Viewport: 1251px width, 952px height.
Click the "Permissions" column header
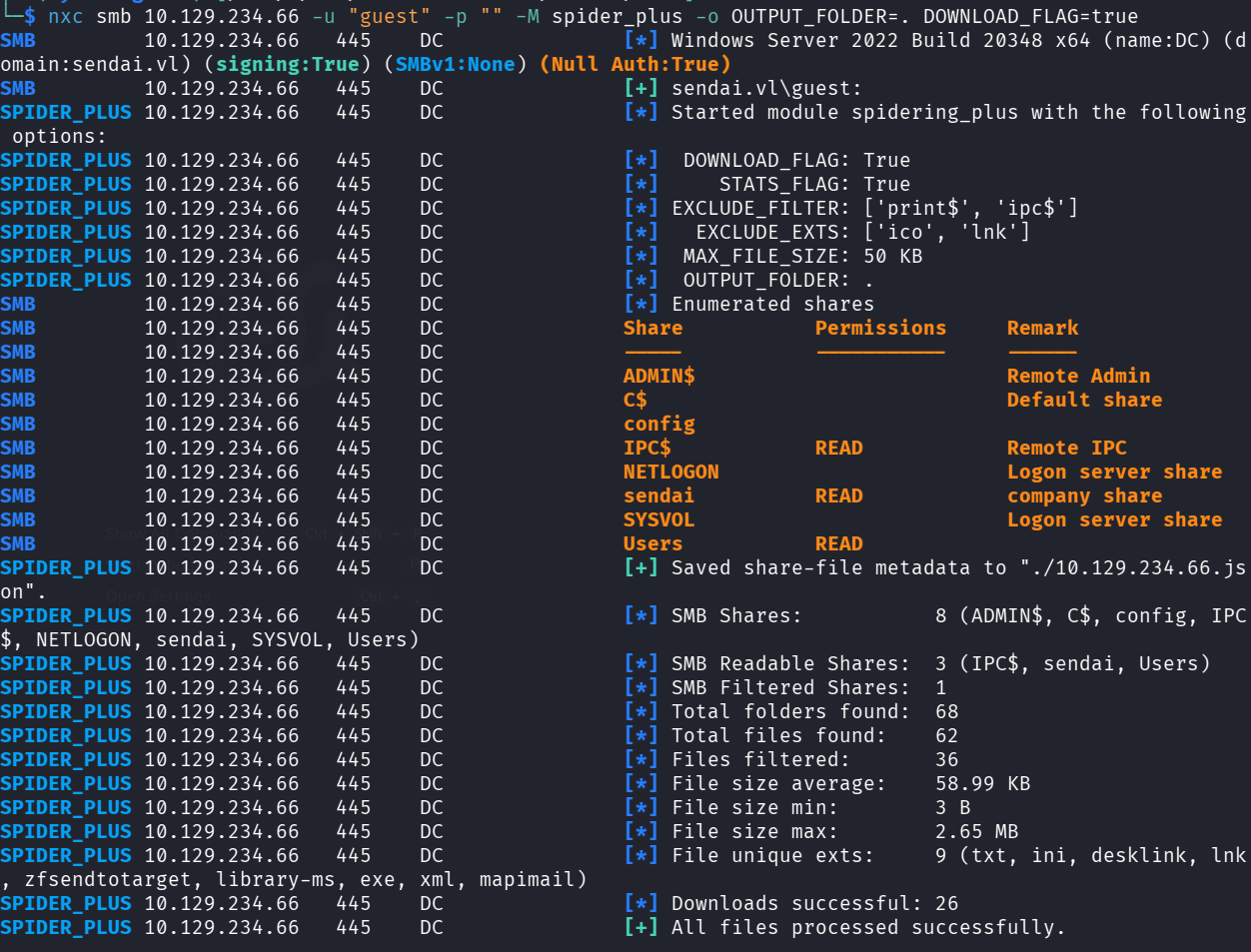(880, 328)
